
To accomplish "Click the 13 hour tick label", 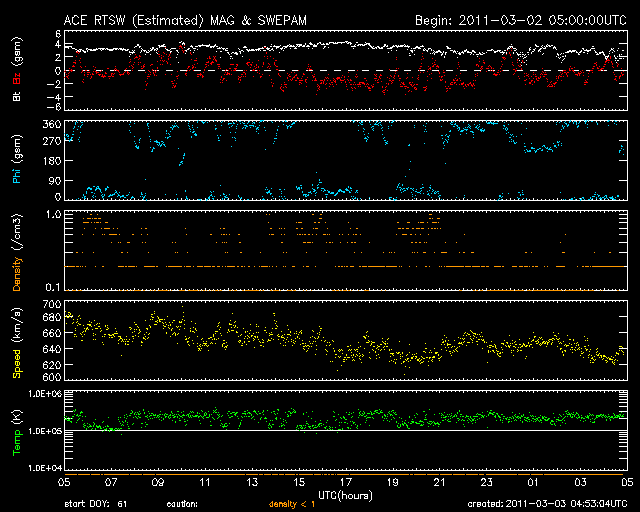I will 252,482.
